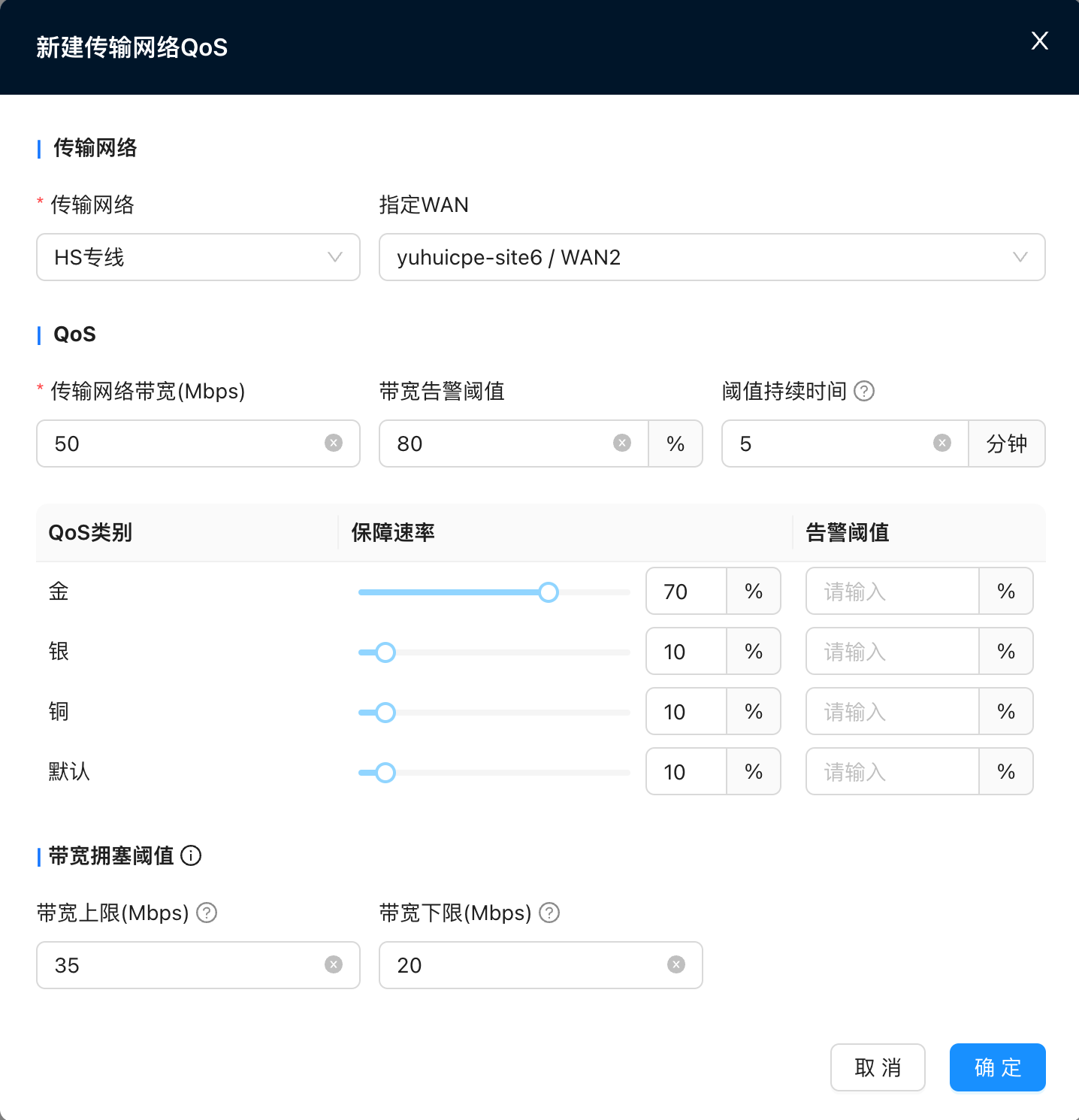Viewport: 1079px width, 1120px height.
Task: Click the 带宽拥塞阈值 section heading
Action: (111, 856)
